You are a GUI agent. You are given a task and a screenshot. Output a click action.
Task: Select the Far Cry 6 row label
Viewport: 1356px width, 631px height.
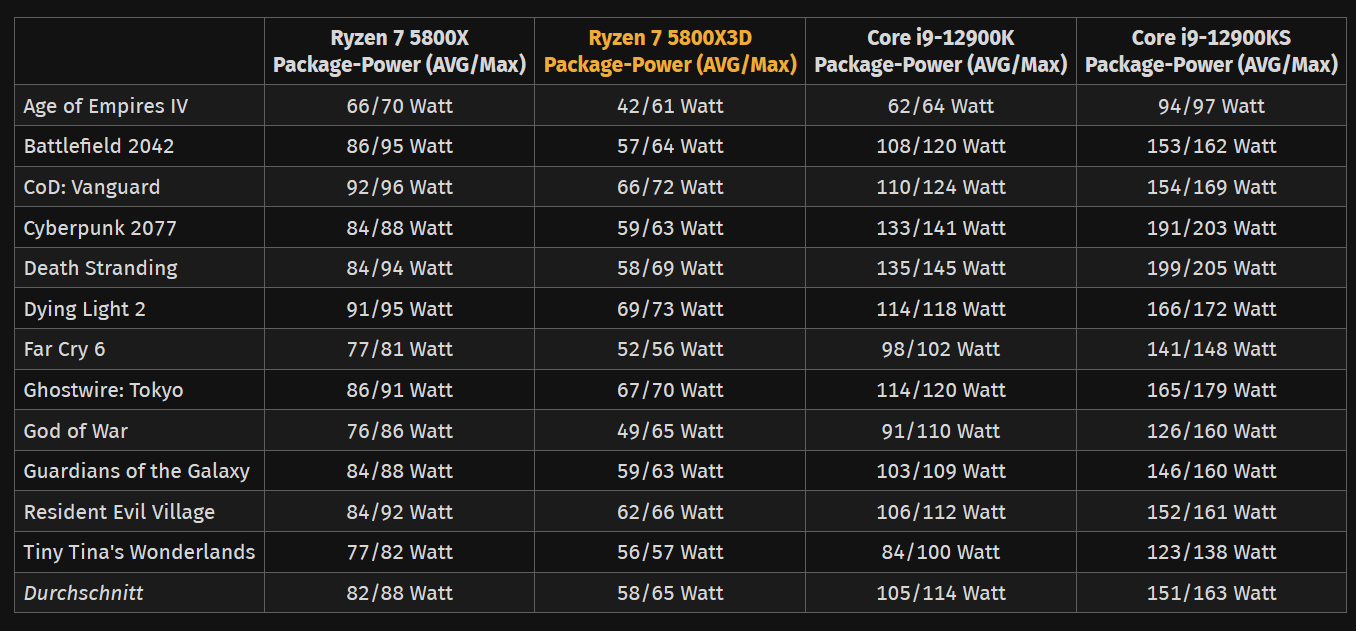[65, 349]
